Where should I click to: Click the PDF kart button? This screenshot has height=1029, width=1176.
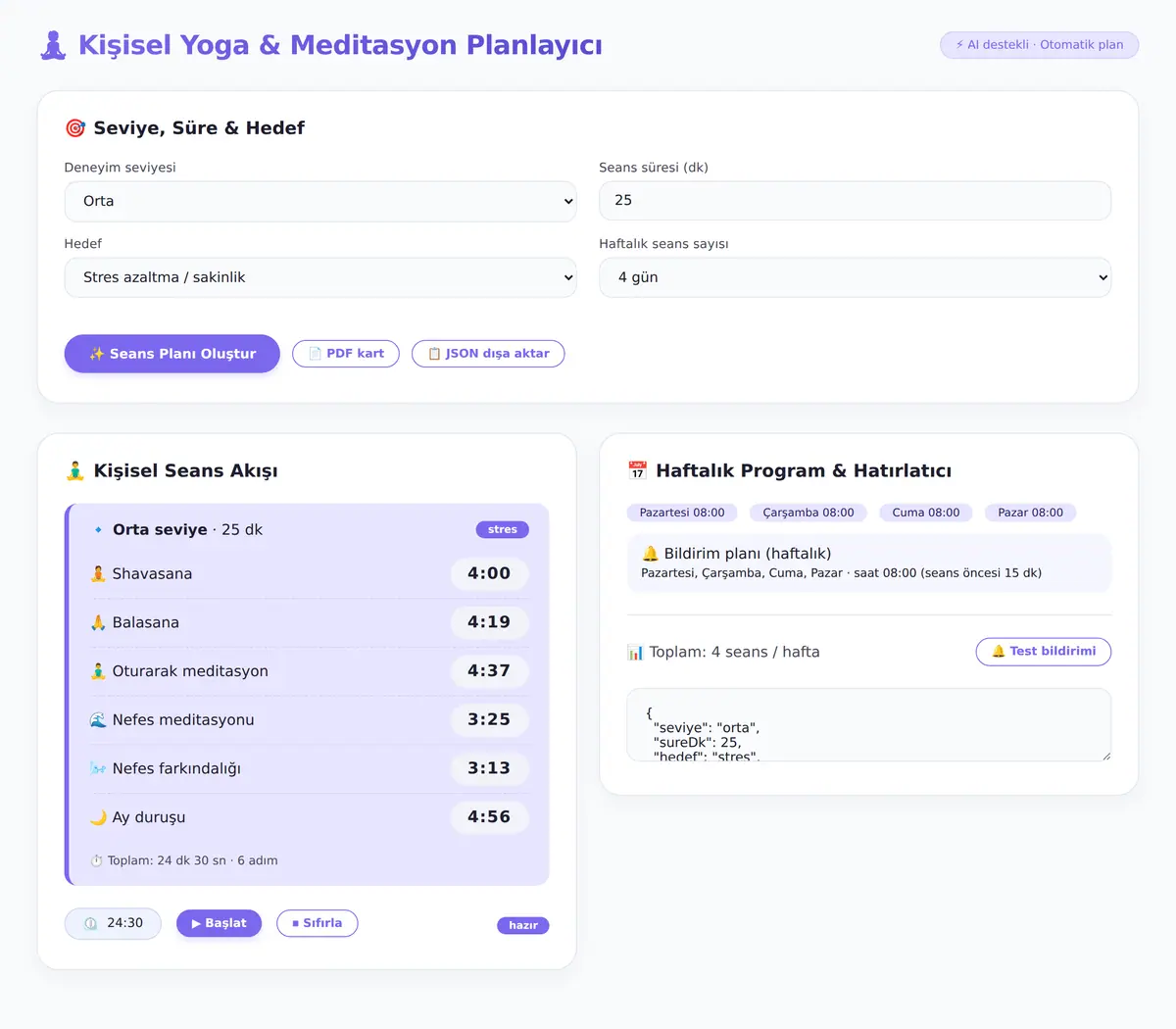(x=346, y=354)
